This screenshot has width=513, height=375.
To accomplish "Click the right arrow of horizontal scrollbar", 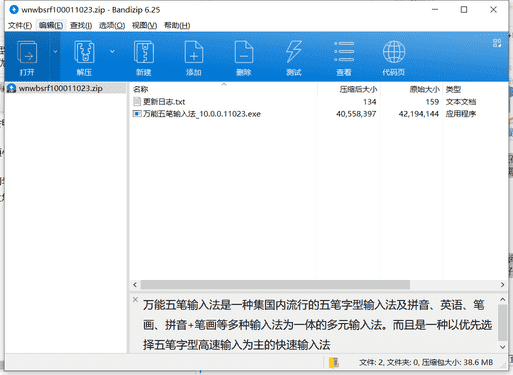I will 502,285.
